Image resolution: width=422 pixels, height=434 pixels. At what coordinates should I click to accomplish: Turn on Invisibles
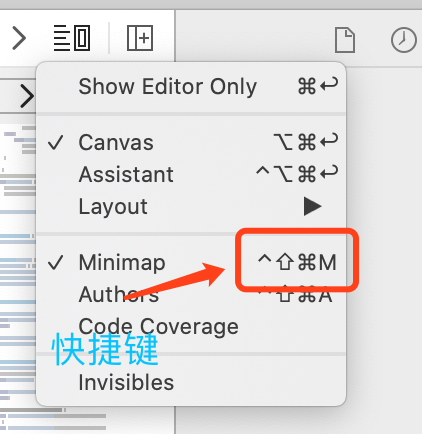click(x=191, y=382)
